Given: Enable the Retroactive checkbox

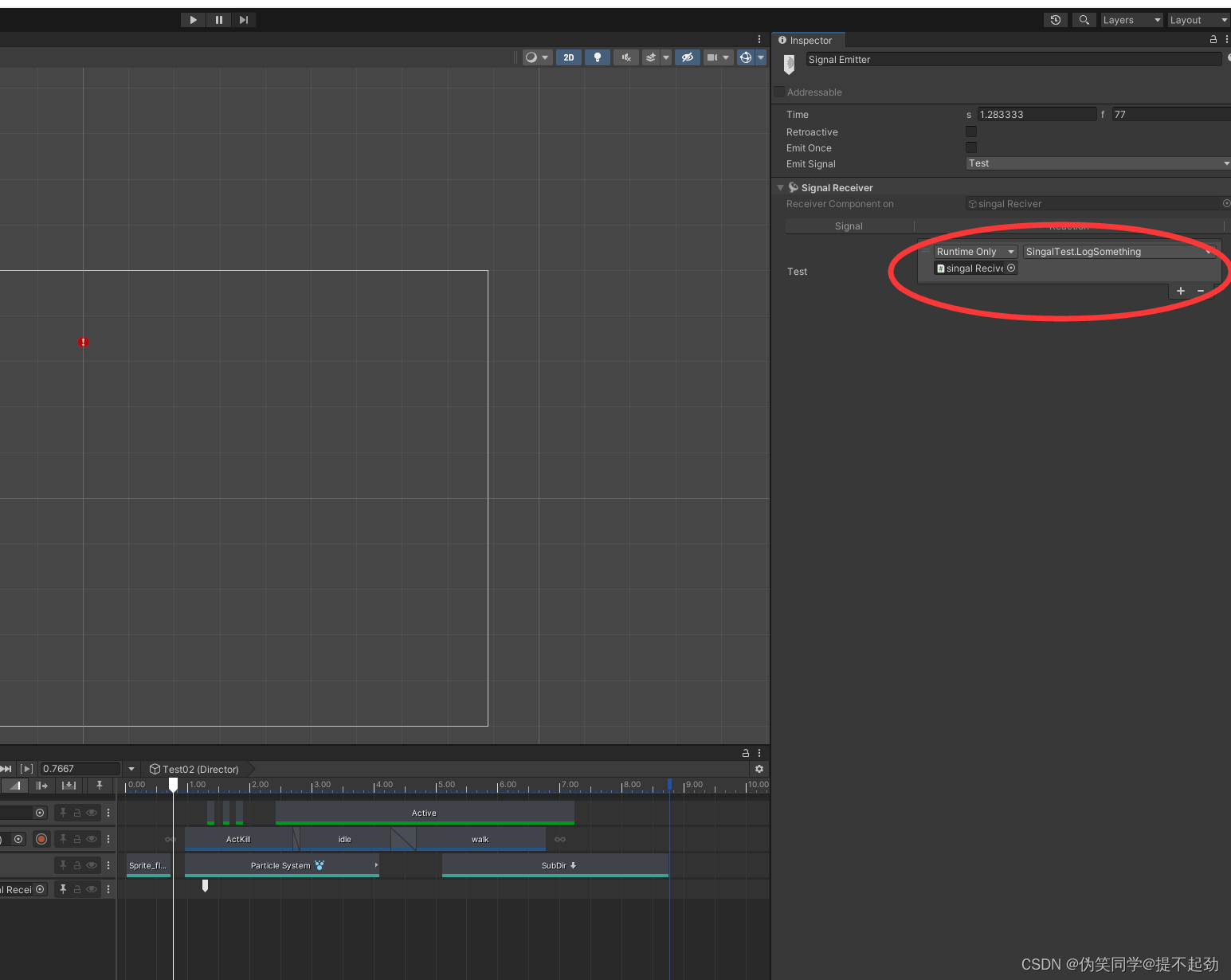Looking at the screenshot, I should [970, 131].
